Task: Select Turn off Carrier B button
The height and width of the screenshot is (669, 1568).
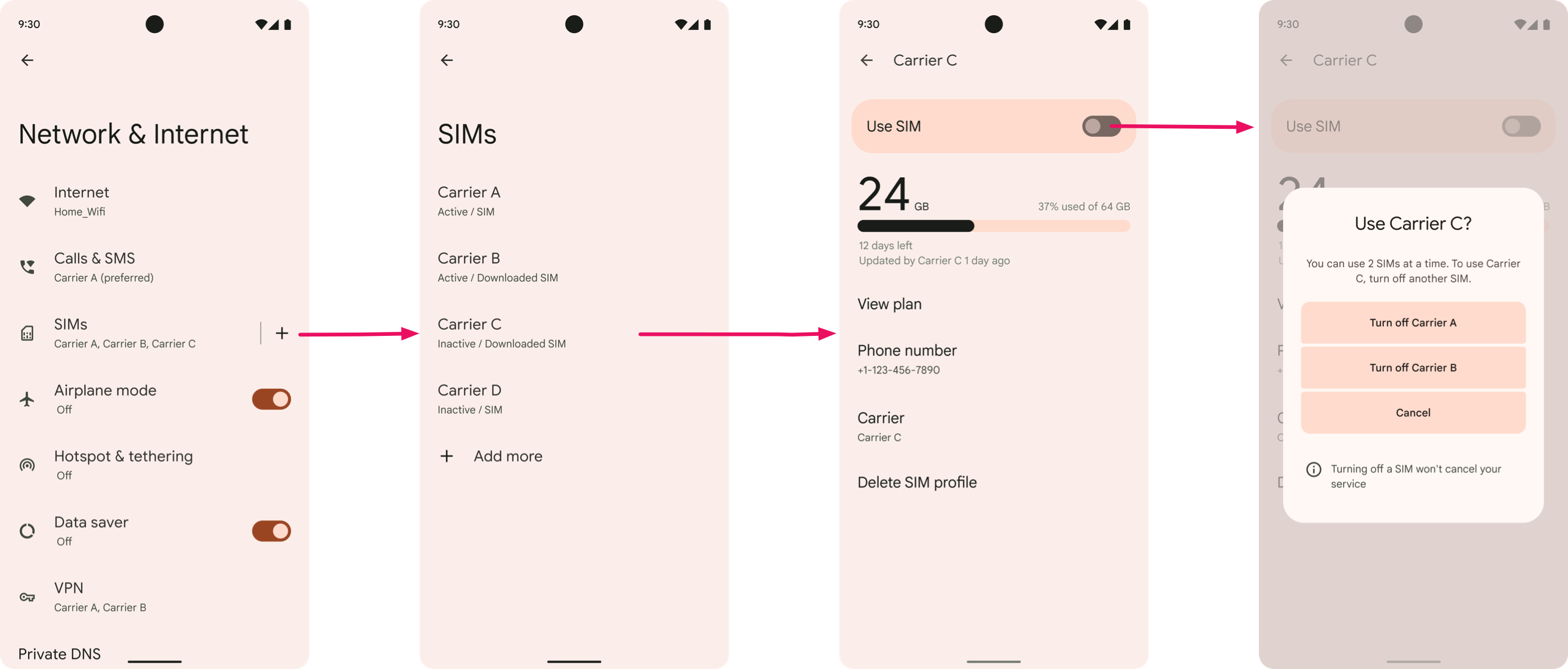Action: [x=1412, y=367]
